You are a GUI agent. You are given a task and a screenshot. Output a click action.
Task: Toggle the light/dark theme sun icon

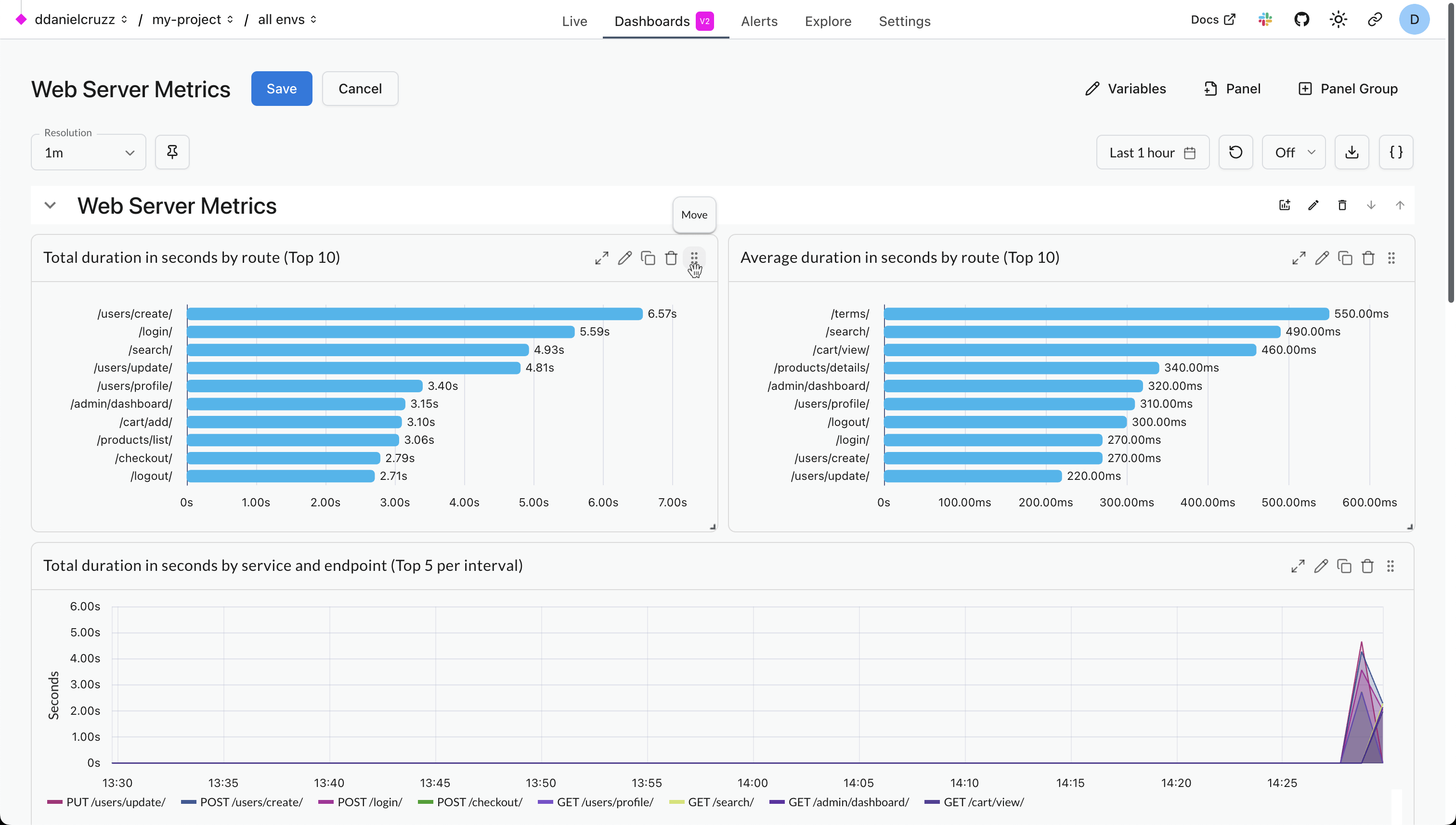[1338, 20]
